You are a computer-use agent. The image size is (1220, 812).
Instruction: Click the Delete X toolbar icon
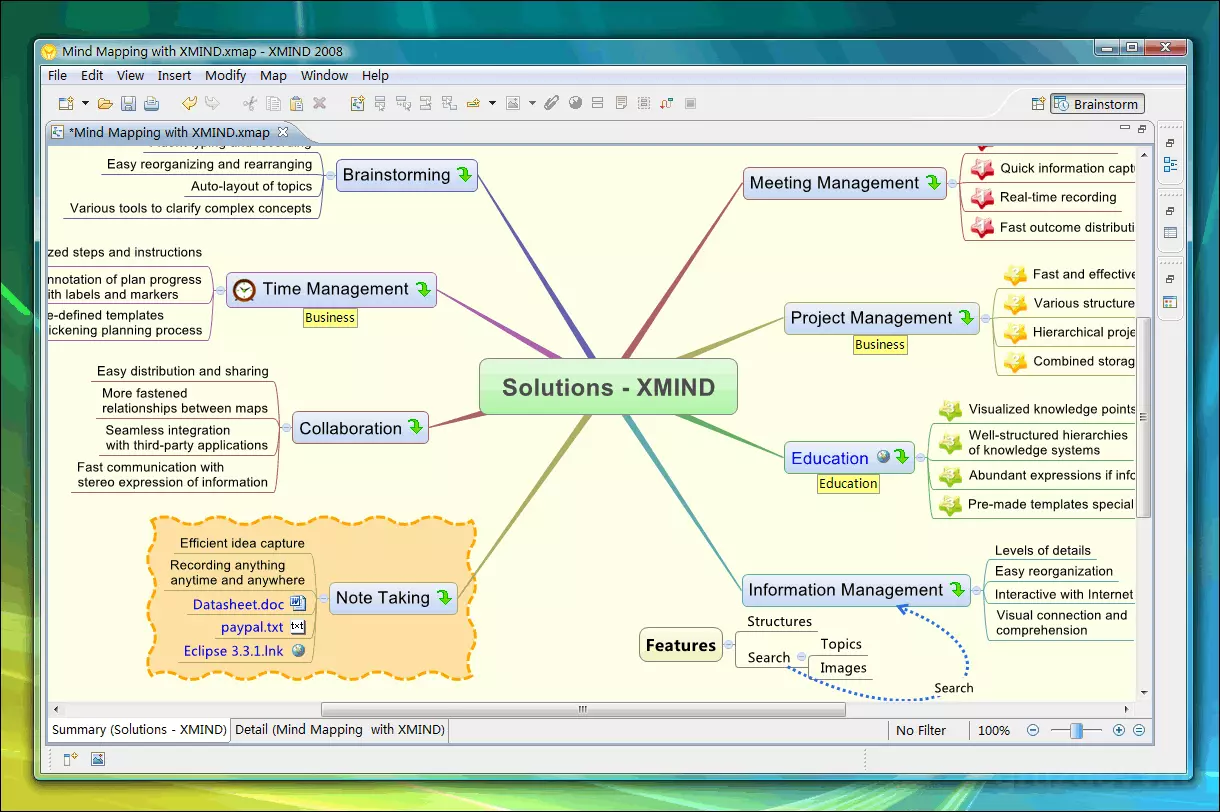pyautogui.click(x=320, y=103)
